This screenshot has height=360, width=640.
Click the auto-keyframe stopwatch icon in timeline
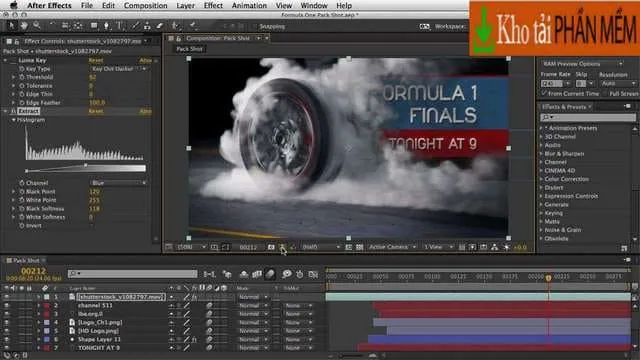click(x=300, y=274)
